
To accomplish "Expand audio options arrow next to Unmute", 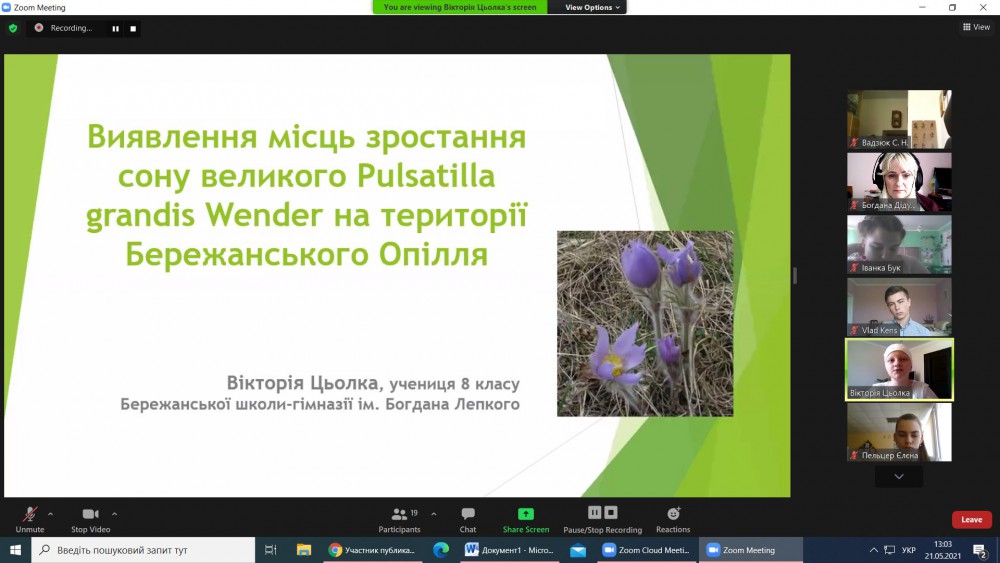I will (x=50, y=514).
